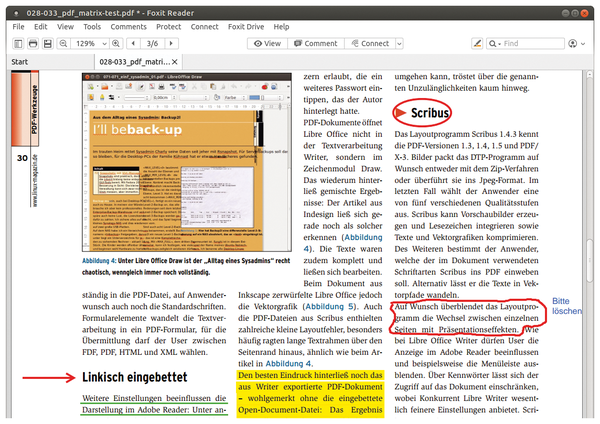The image size is (600, 424).
Task: Click the vertical scrollbar thumb
Action: [x=590, y=261]
